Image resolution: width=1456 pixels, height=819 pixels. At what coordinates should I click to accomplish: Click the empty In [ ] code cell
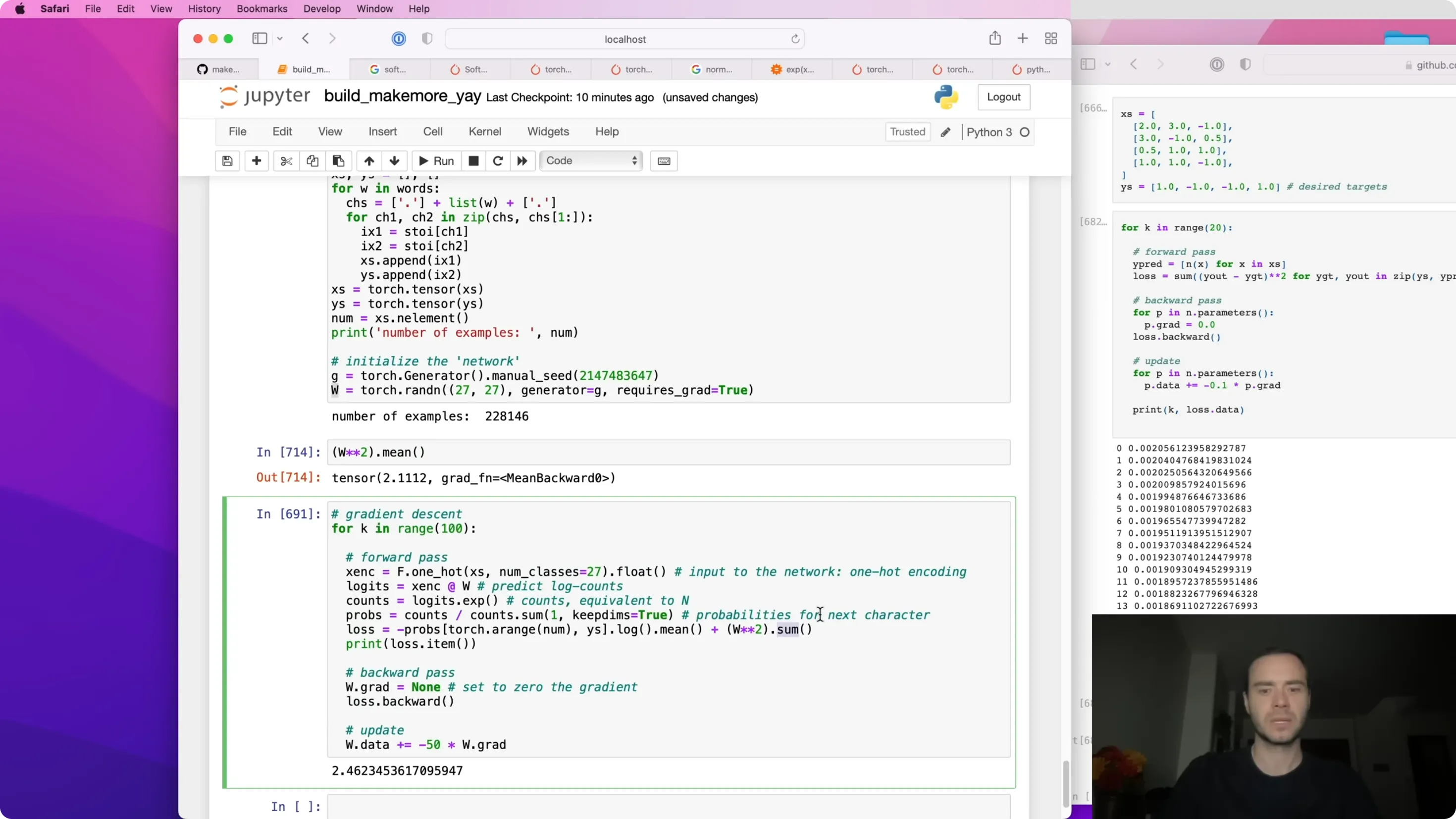[x=669, y=807]
